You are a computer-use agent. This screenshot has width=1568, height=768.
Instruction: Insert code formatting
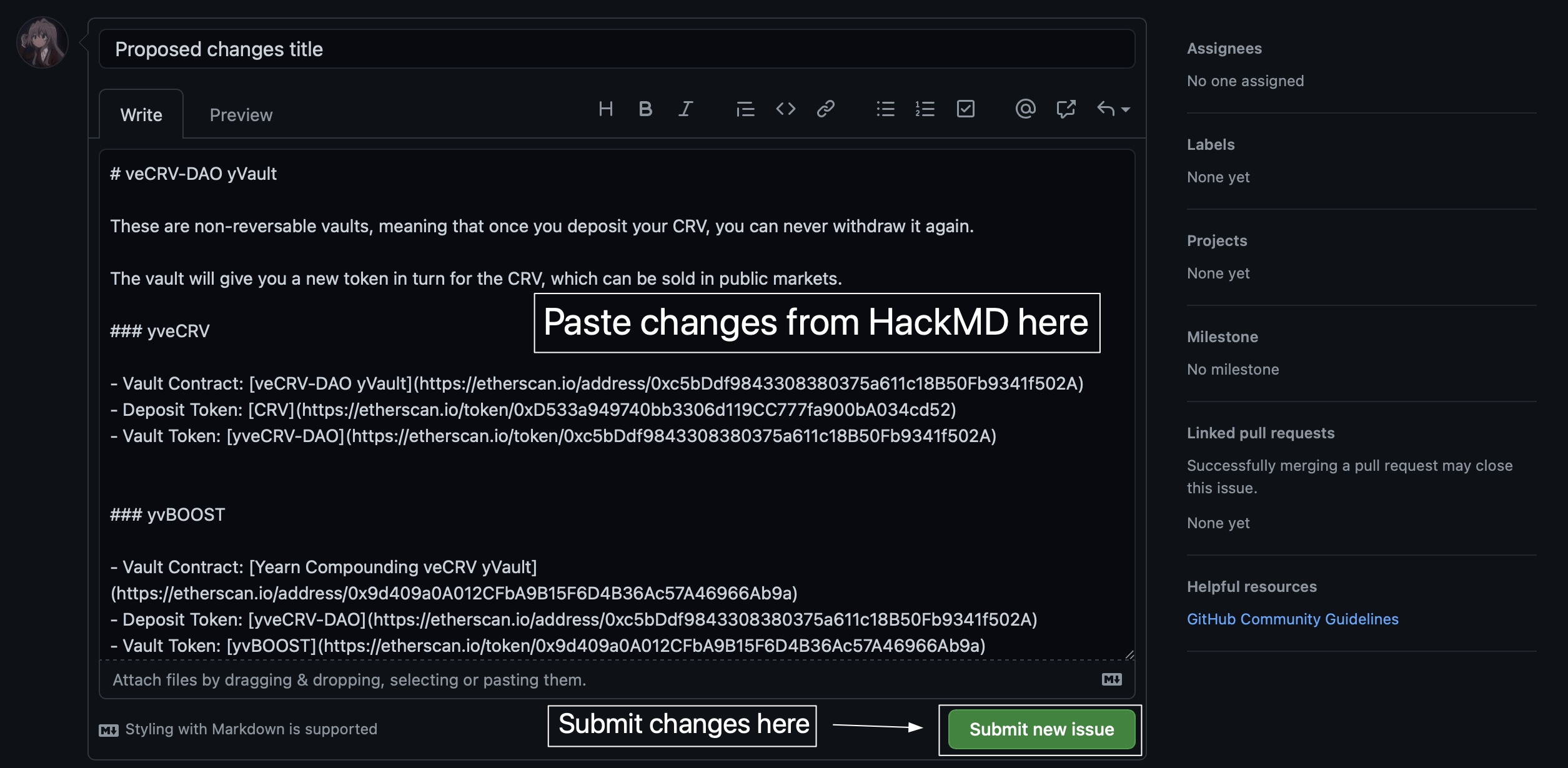785,109
